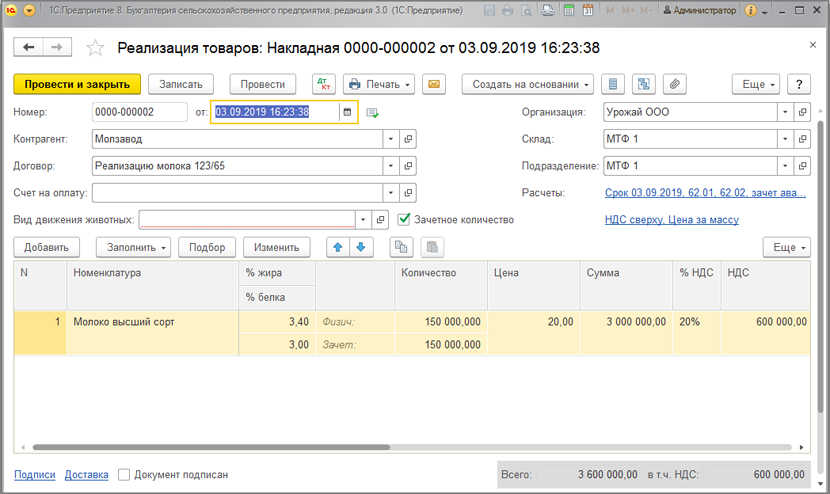
Task: Open the document structure list icon
Action: coord(613,84)
